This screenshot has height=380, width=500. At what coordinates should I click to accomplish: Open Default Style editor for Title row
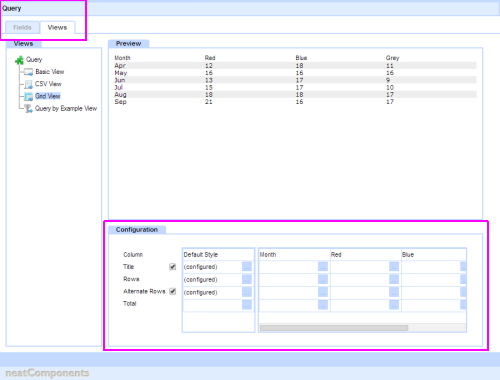point(247,267)
